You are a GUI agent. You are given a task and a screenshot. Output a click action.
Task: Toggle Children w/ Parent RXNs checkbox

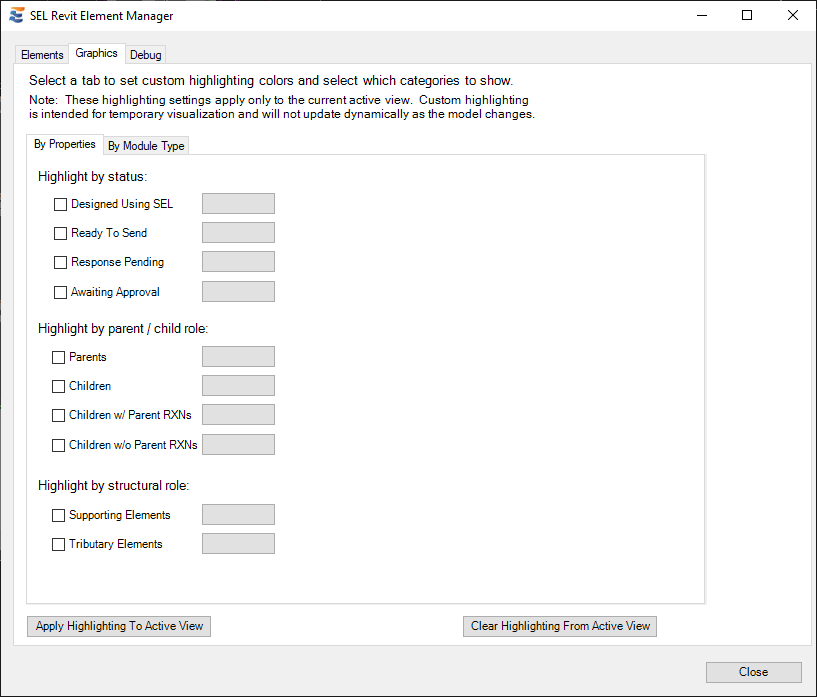coord(58,415)
